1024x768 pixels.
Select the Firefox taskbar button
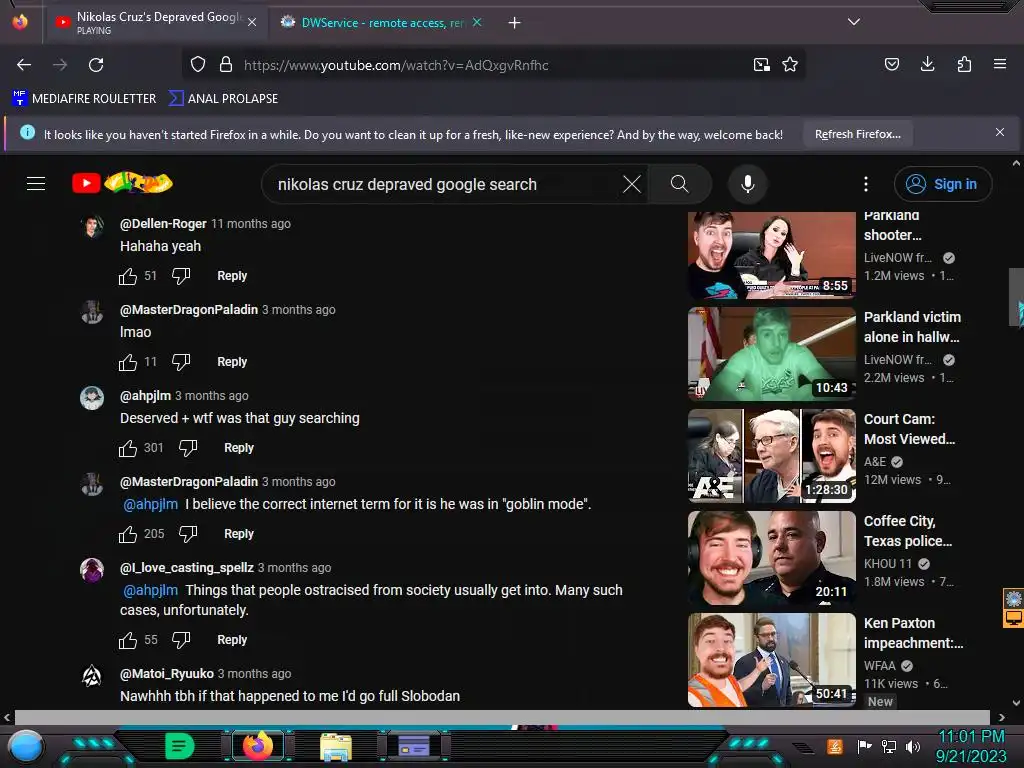coord(258,746)
